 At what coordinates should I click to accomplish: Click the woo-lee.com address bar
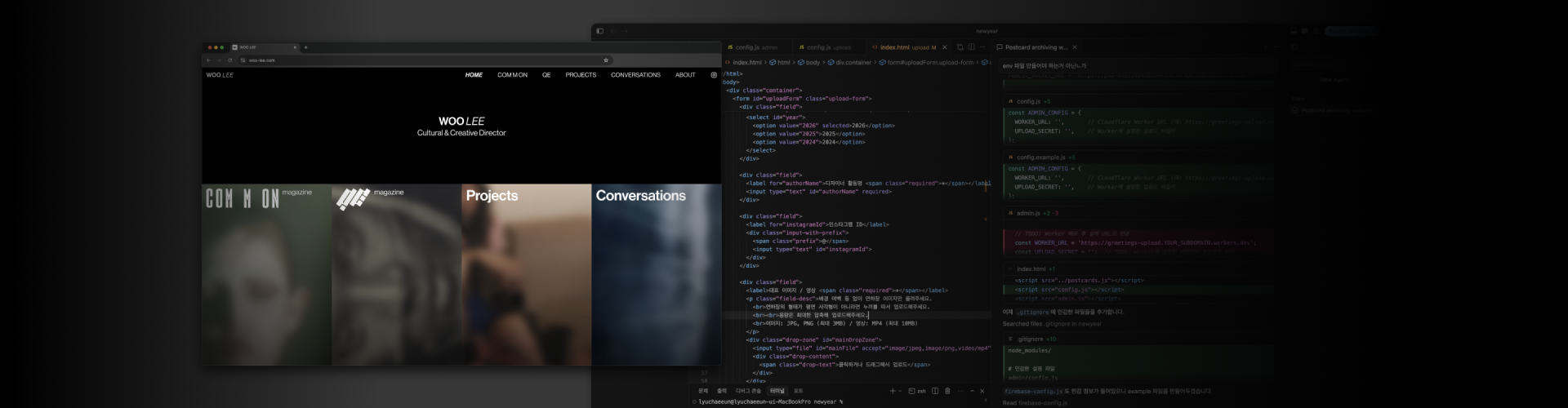(x=425, y=60)
